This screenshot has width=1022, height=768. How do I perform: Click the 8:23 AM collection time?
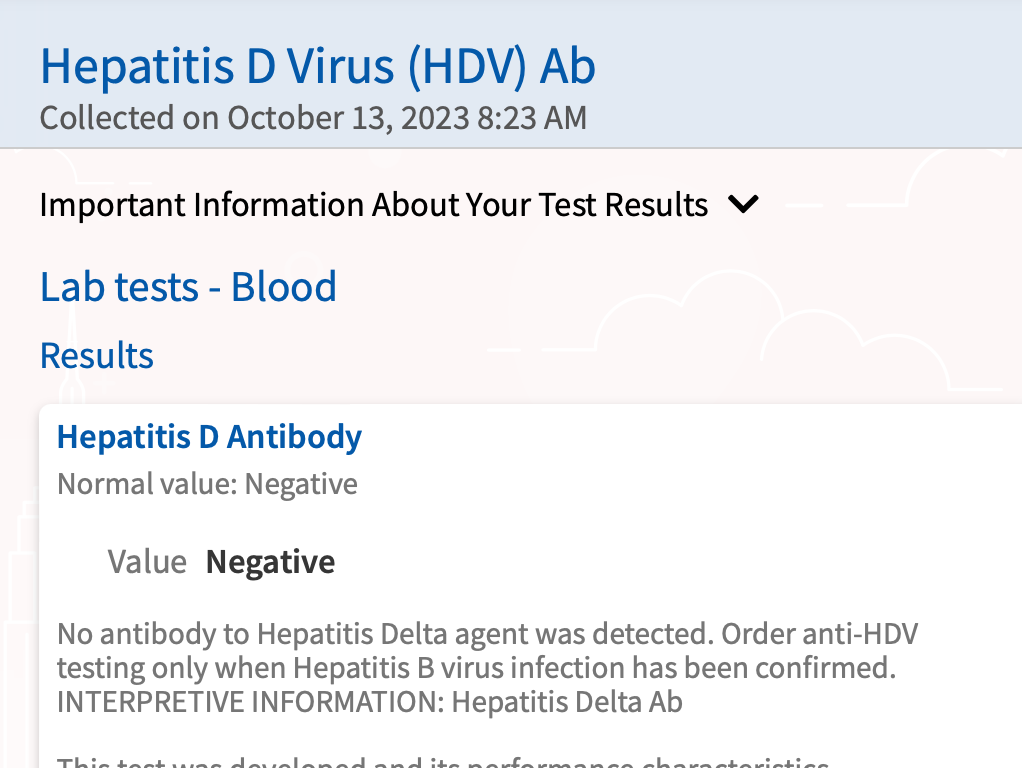pos(532,118)
